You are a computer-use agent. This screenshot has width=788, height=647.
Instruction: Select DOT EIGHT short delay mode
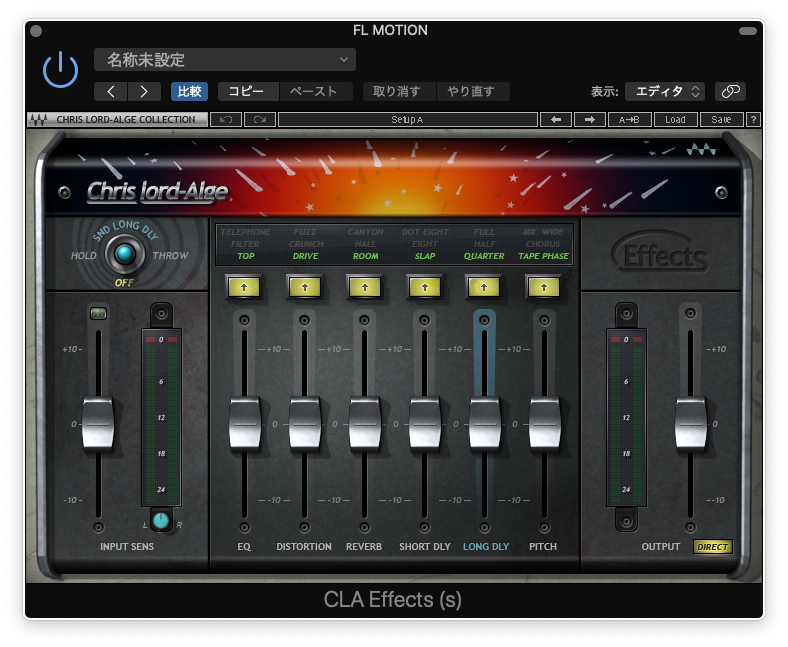pos(425,232)
